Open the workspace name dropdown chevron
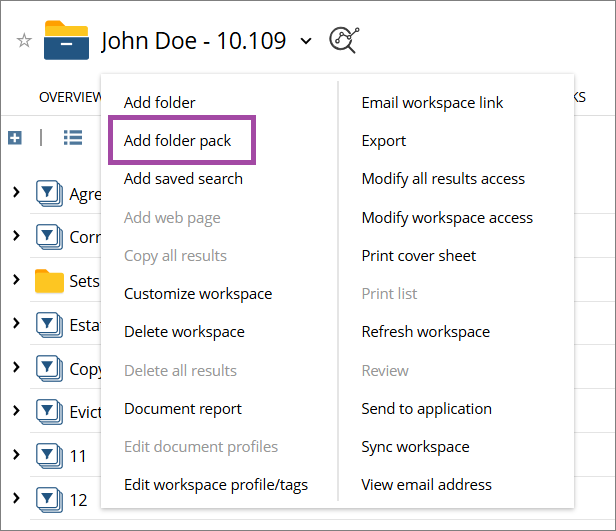Image resolution: width=616 pixels, height=531 pixels. click(306, 41)
